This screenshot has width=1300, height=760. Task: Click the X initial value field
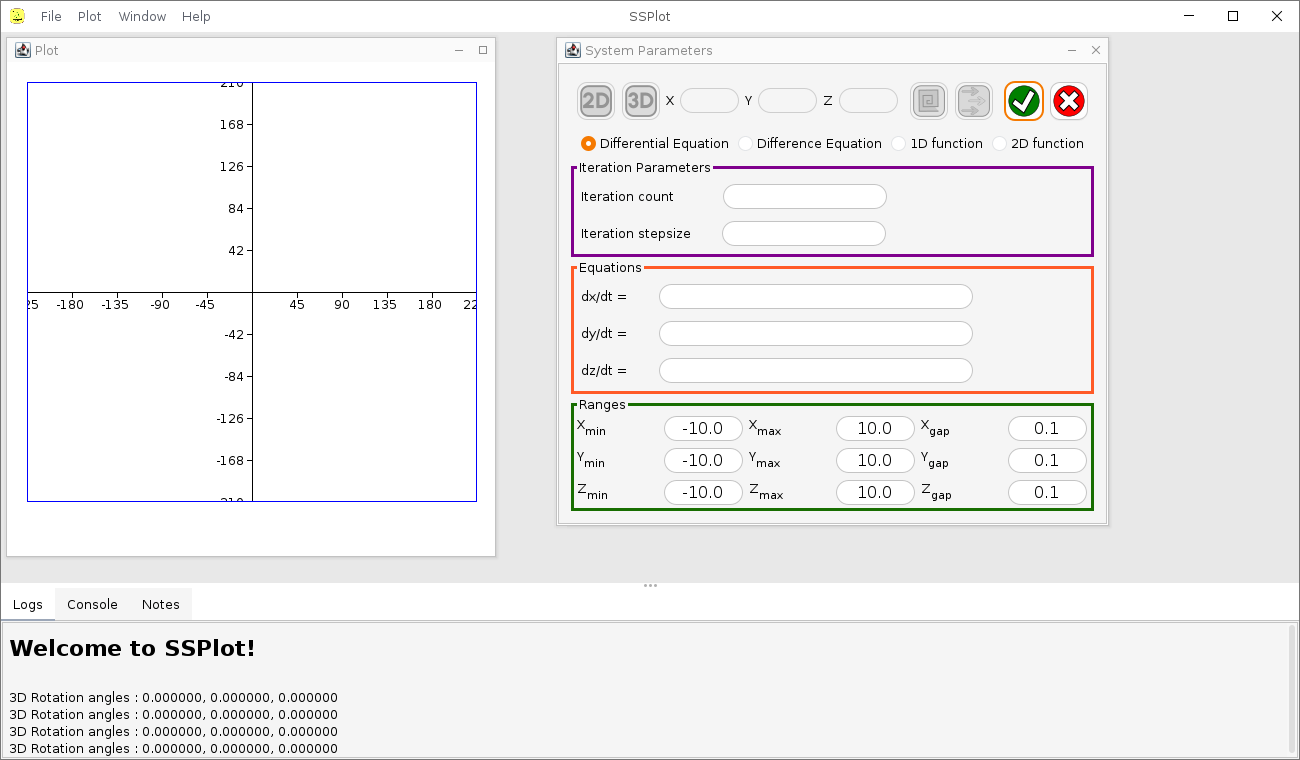pyautogui.click(x=709, y=100)
